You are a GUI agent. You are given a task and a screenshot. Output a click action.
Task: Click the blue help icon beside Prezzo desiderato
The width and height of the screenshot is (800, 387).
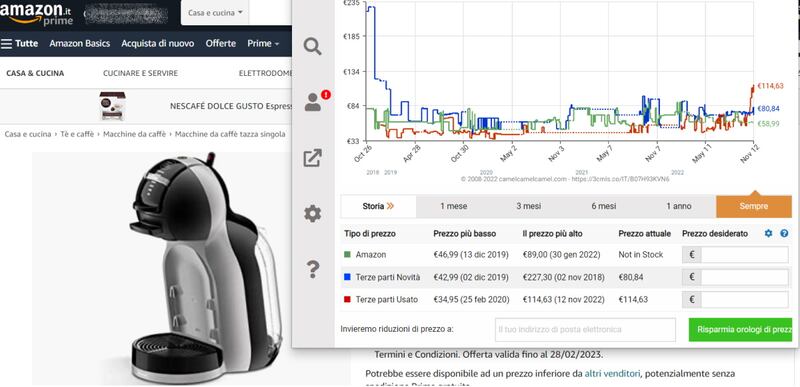tap(784, 234)
